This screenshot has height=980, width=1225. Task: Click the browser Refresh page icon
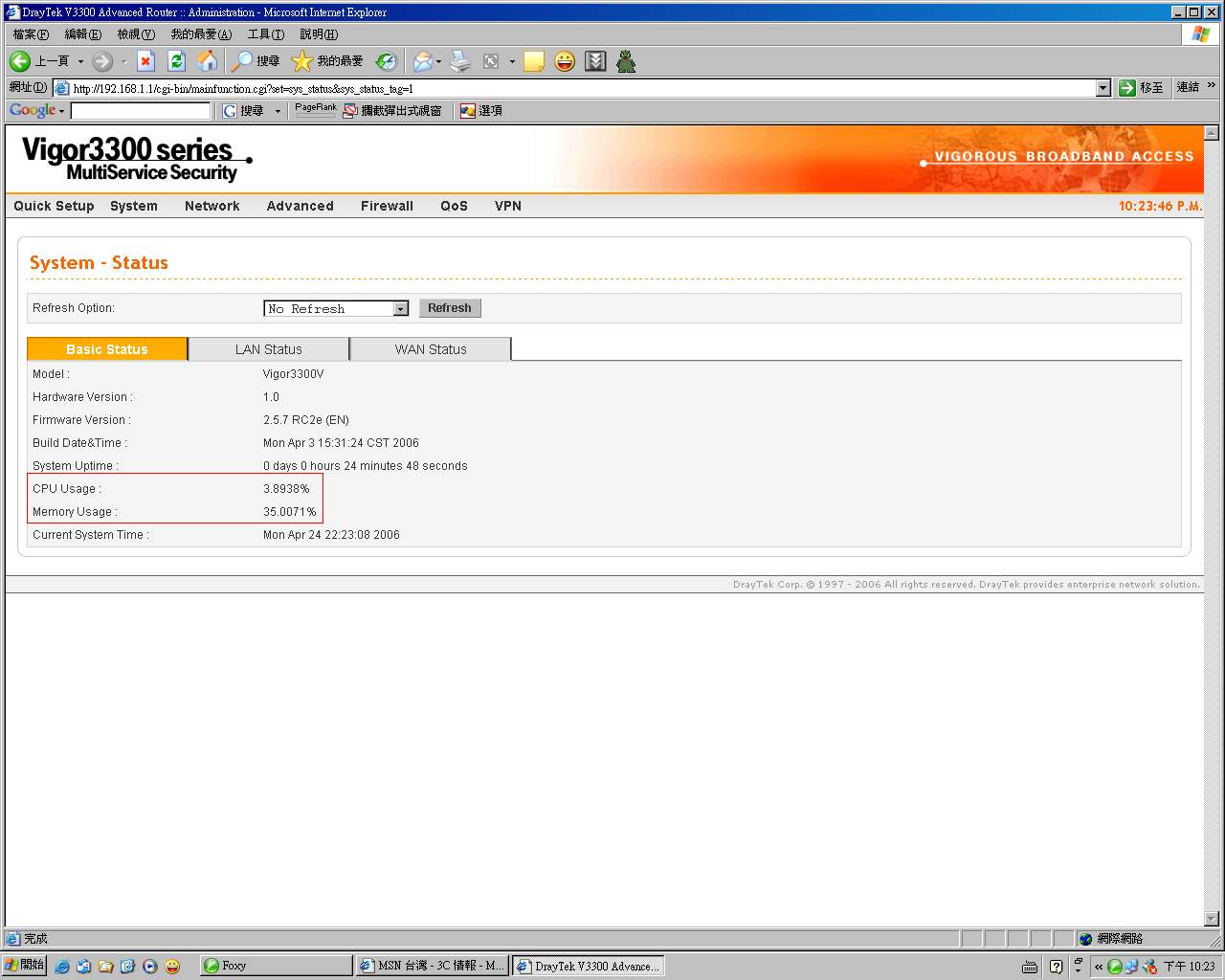point(176,61)
